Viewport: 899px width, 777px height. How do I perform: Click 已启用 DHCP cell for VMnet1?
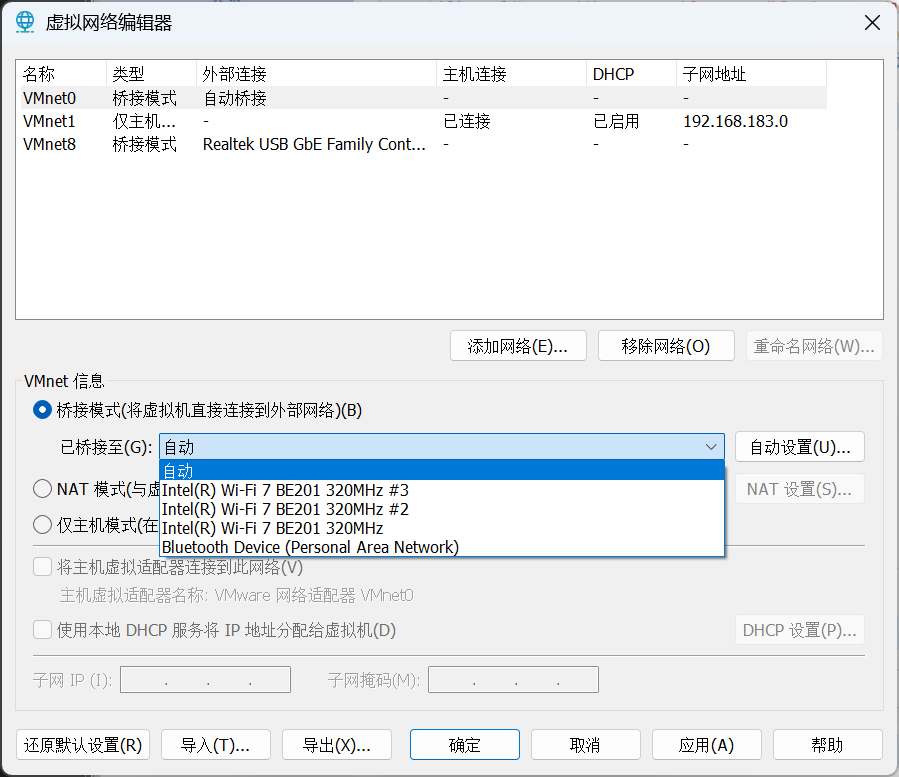tap(616, 121)
